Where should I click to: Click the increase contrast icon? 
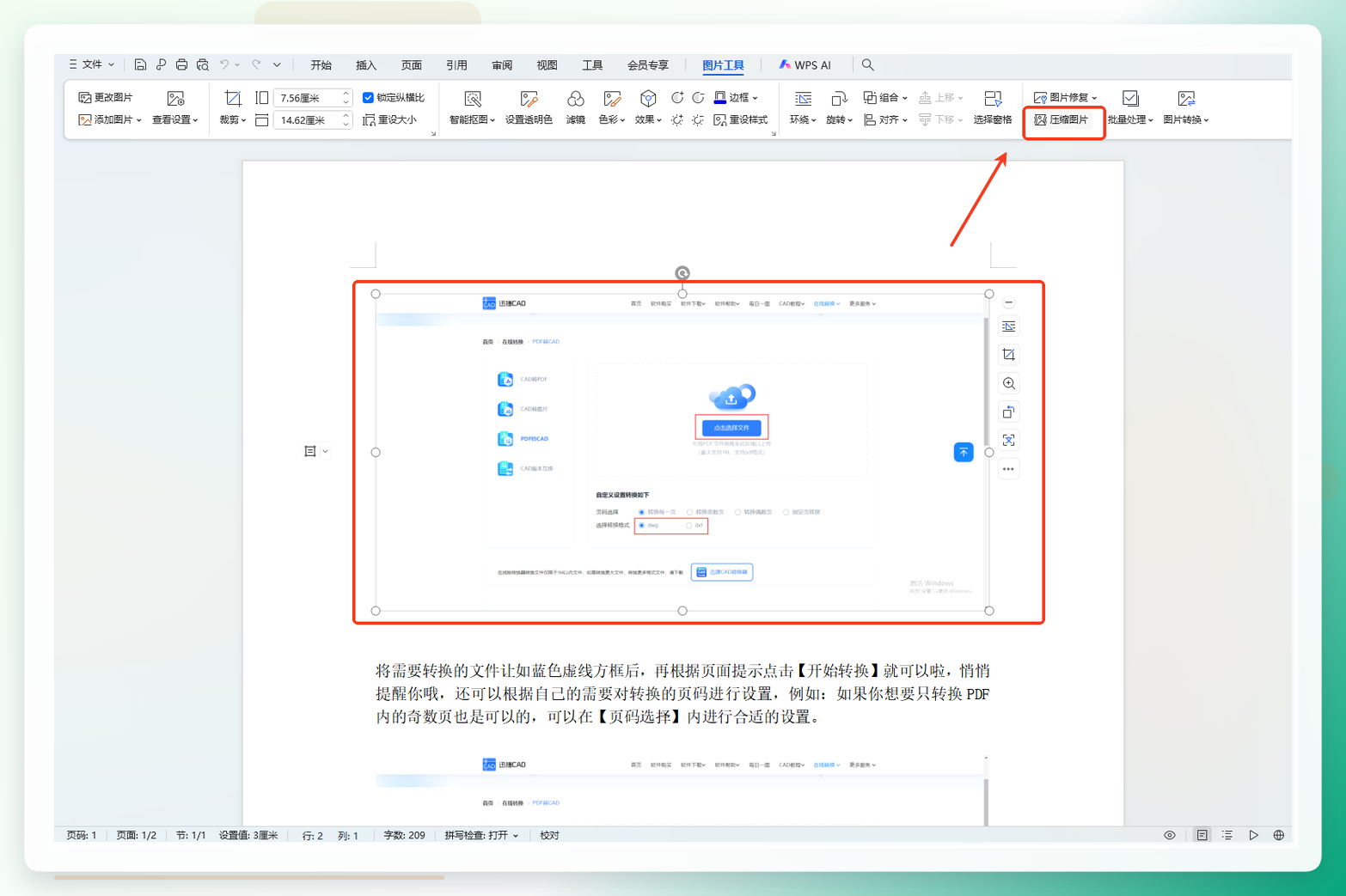point(677,98)
